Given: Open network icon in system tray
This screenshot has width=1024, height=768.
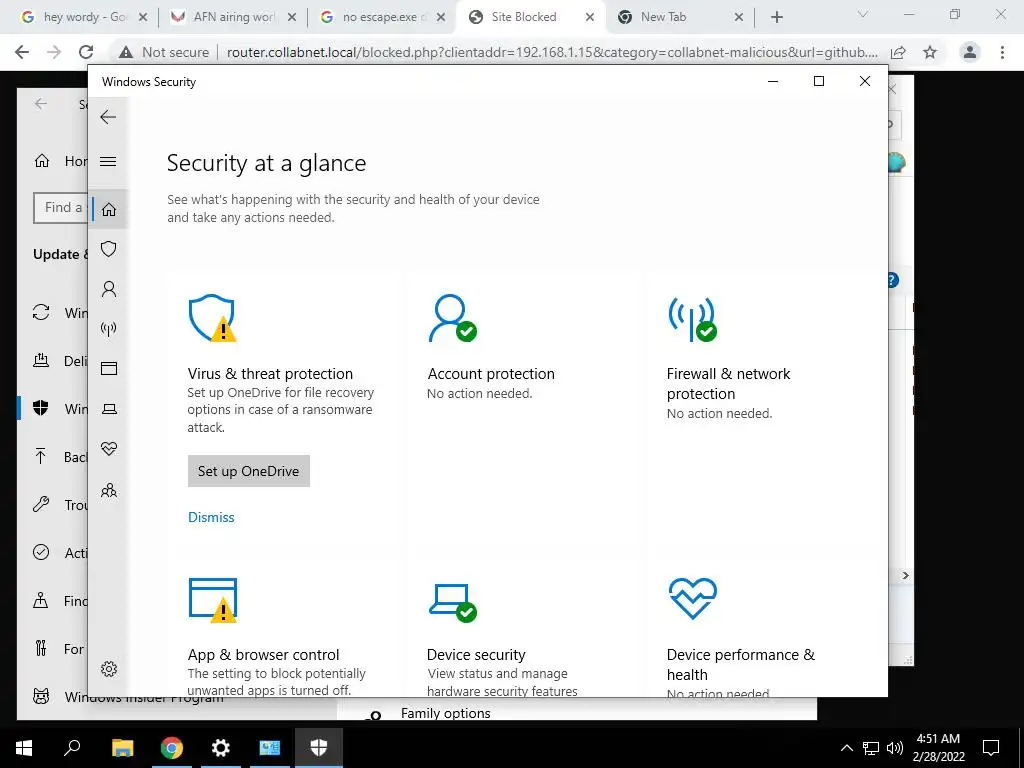Looking at the screenshot, I should [x=871, y=748].
